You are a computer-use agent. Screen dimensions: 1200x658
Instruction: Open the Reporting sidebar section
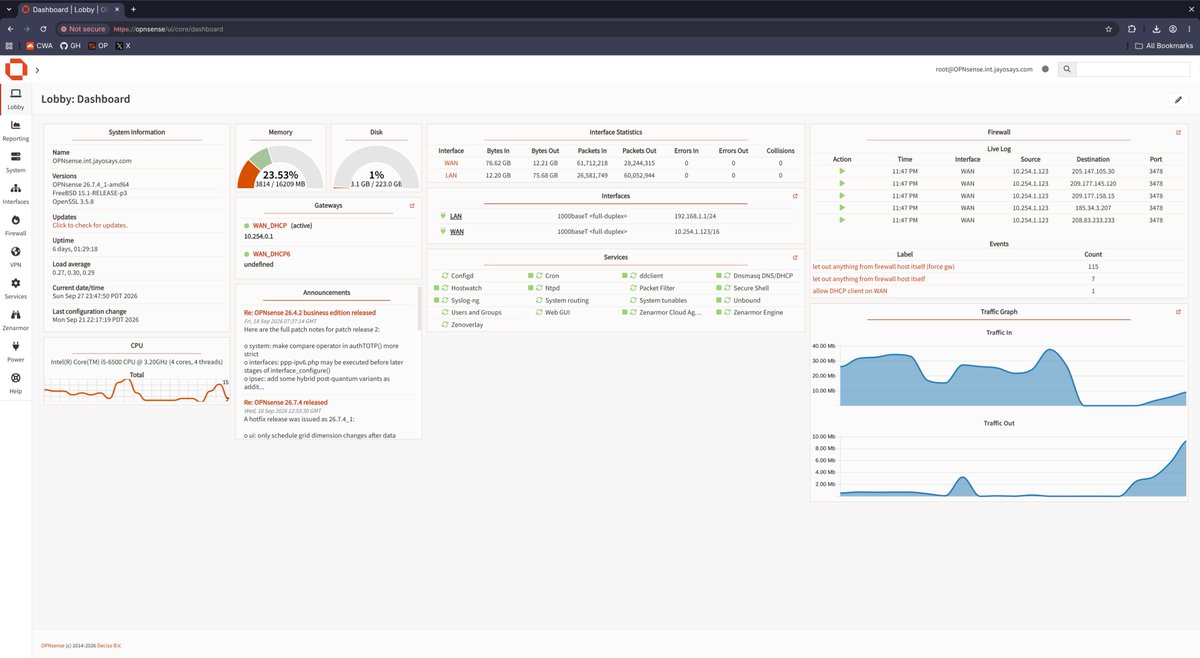coord(15,130)
